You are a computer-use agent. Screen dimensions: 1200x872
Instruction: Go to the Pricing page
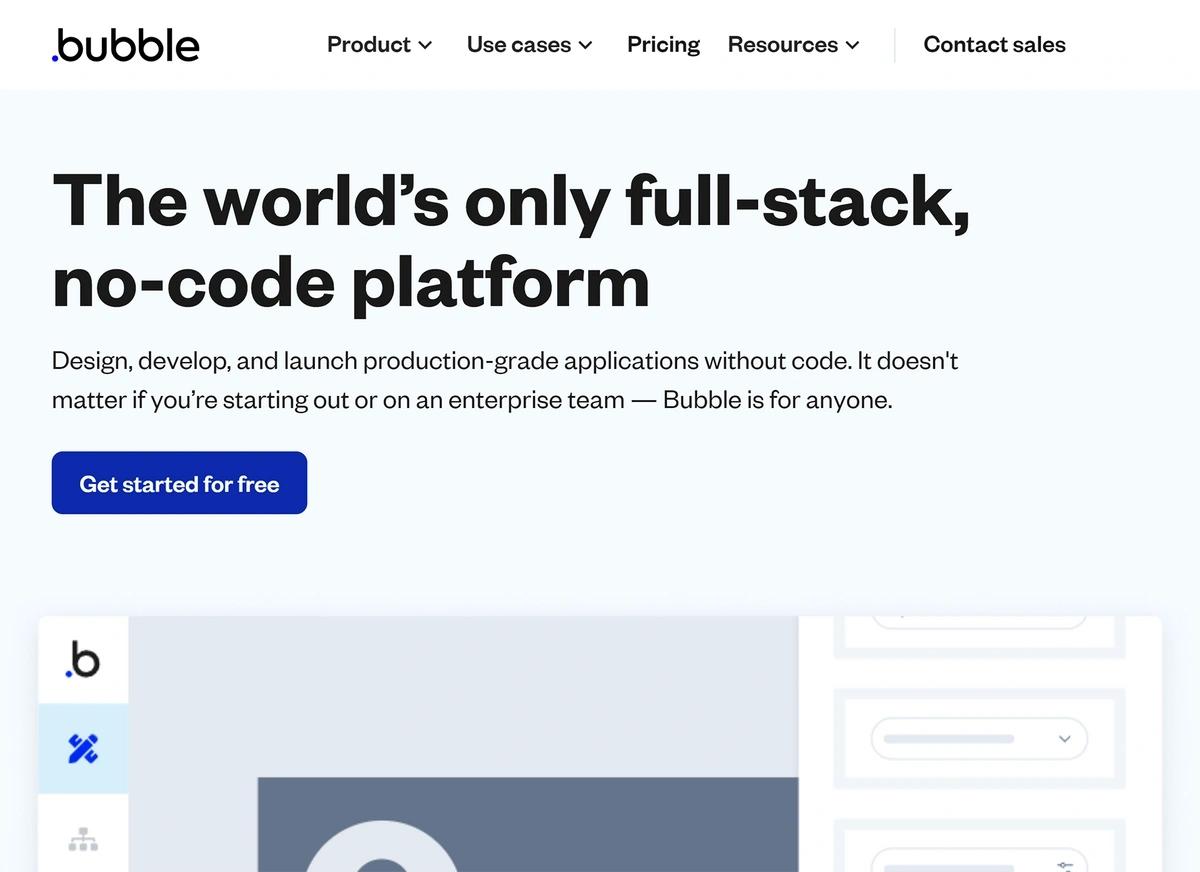[x=663, y=45]
